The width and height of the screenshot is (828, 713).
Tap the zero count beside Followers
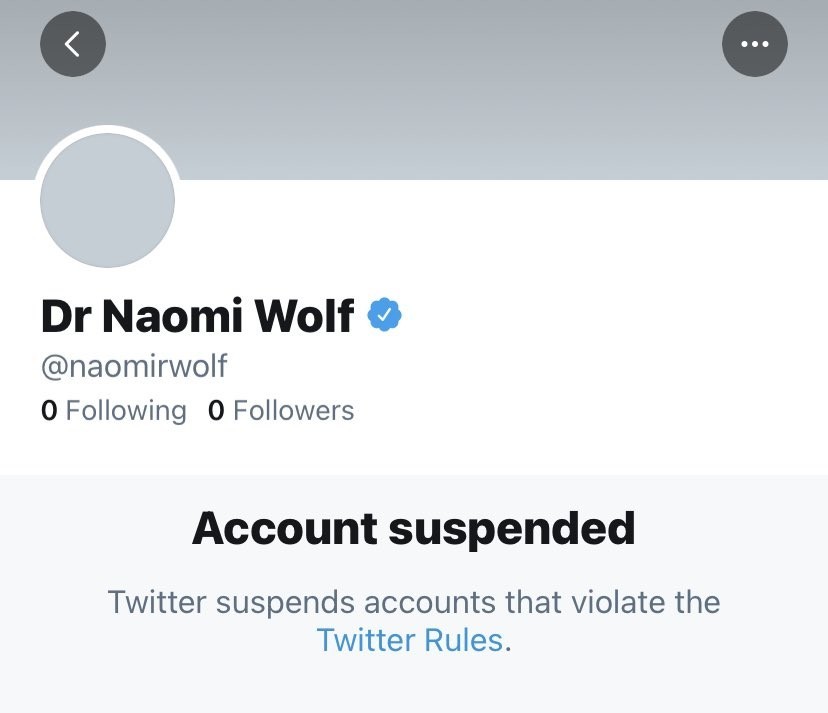[216, 410]
